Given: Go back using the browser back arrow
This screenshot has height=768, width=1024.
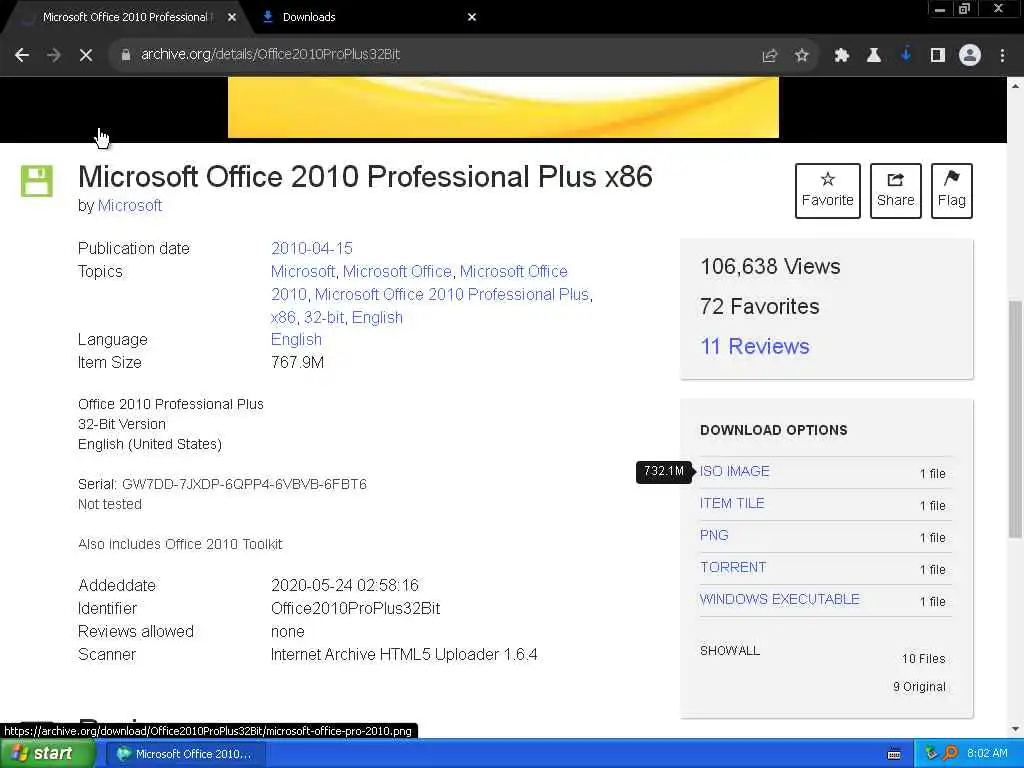Looking at the screenshot, I should [22, 55].
